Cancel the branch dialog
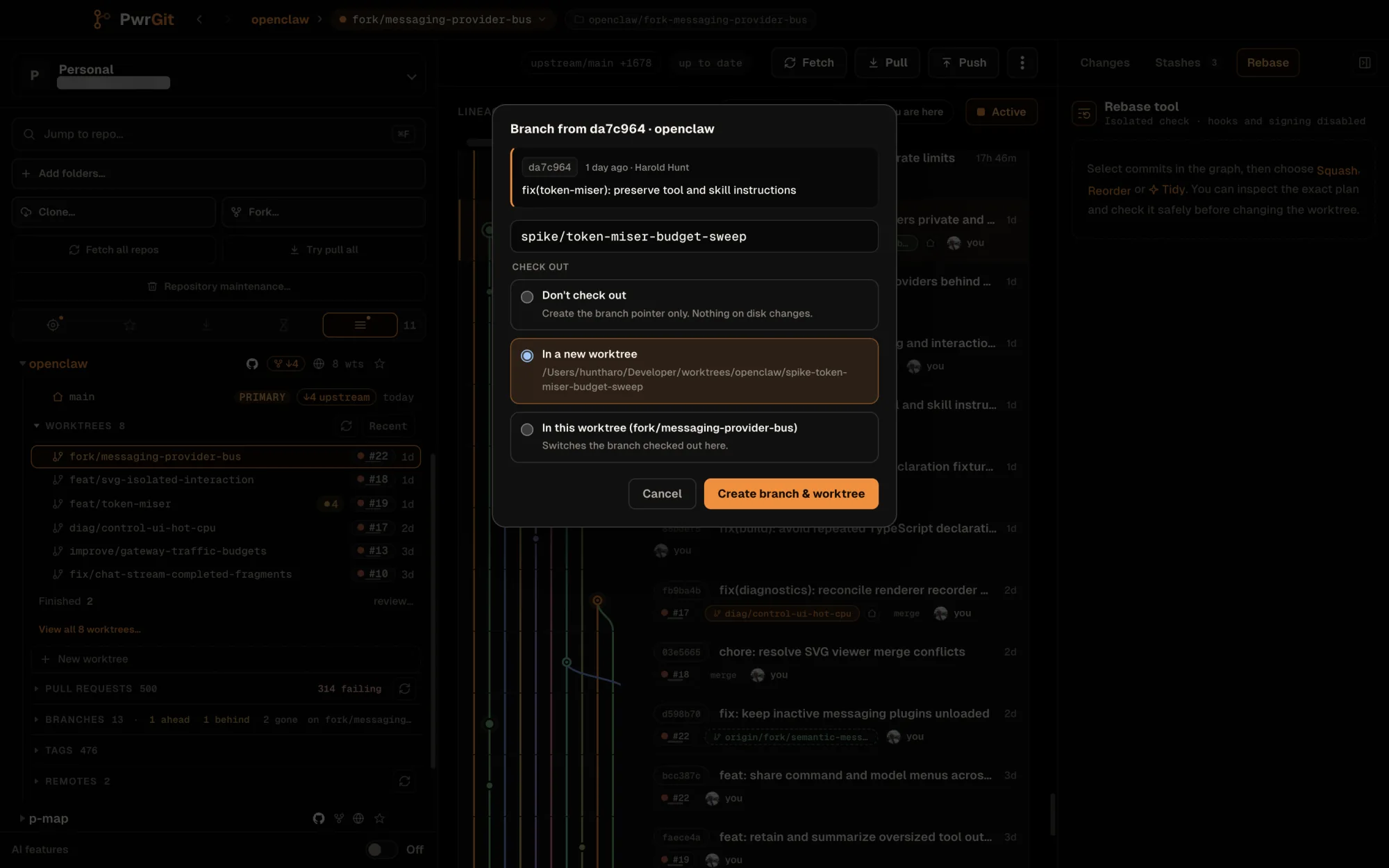This screenshot has width=1389, height=868. coord(662,494)
